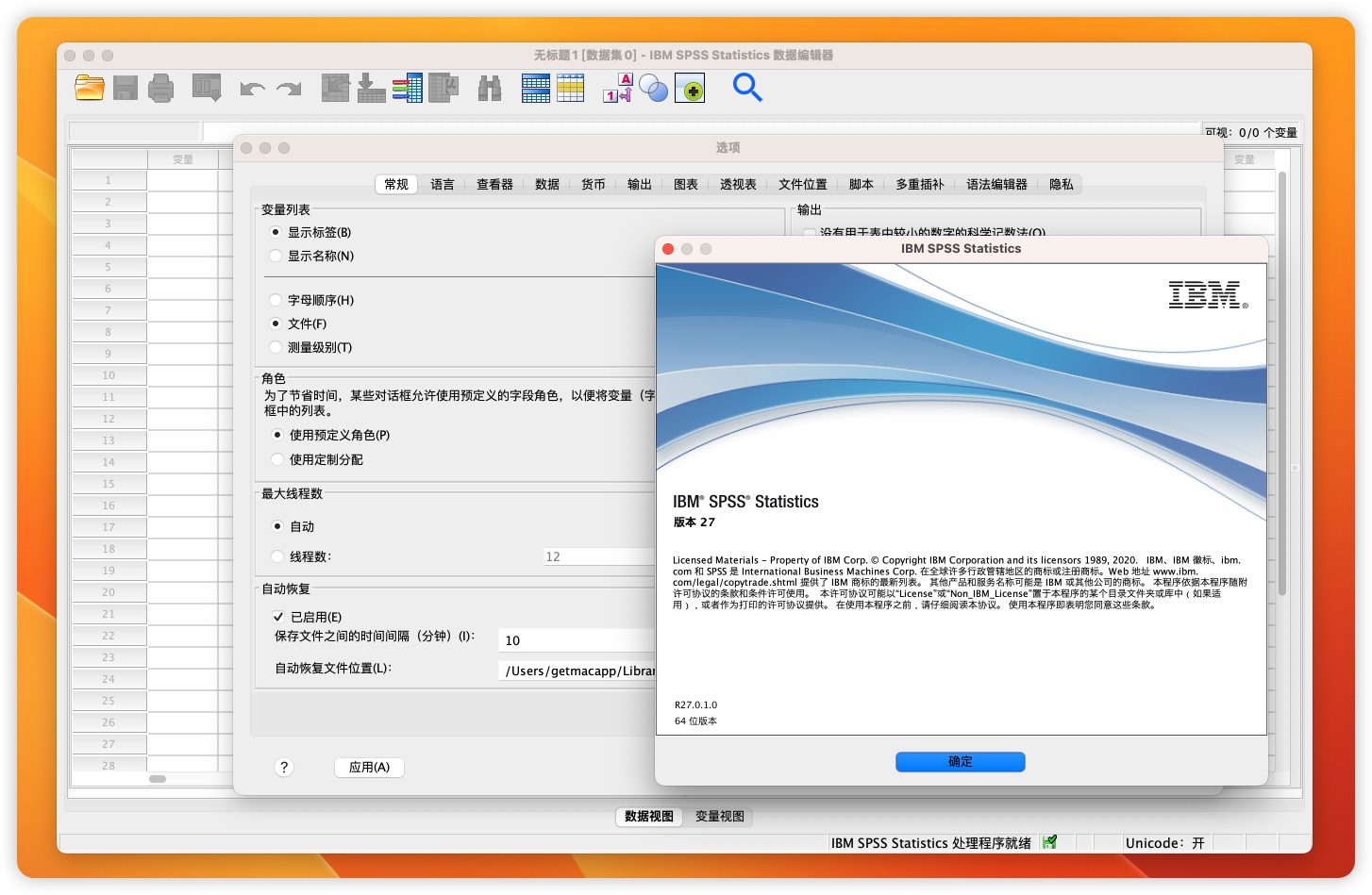Click the Variables icon with colored bars

click(x=407, y=88)
